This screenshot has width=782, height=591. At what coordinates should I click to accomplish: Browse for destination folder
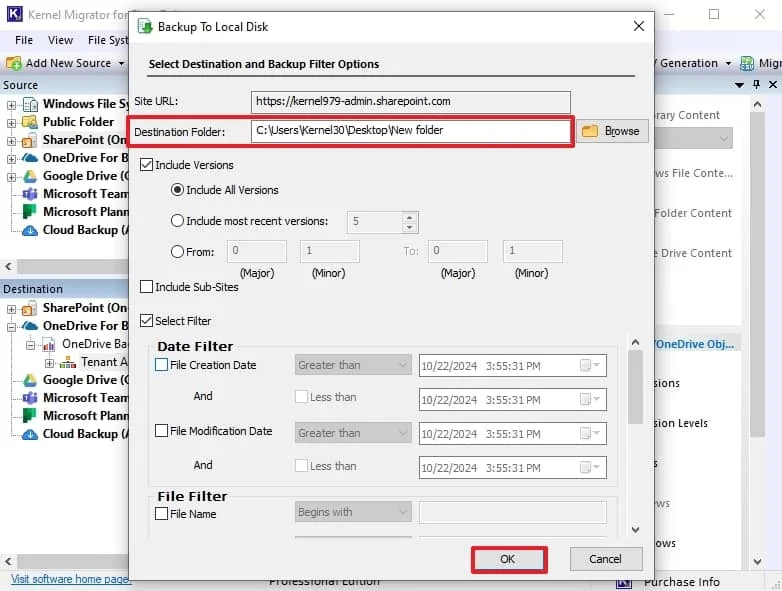point(612,131)
